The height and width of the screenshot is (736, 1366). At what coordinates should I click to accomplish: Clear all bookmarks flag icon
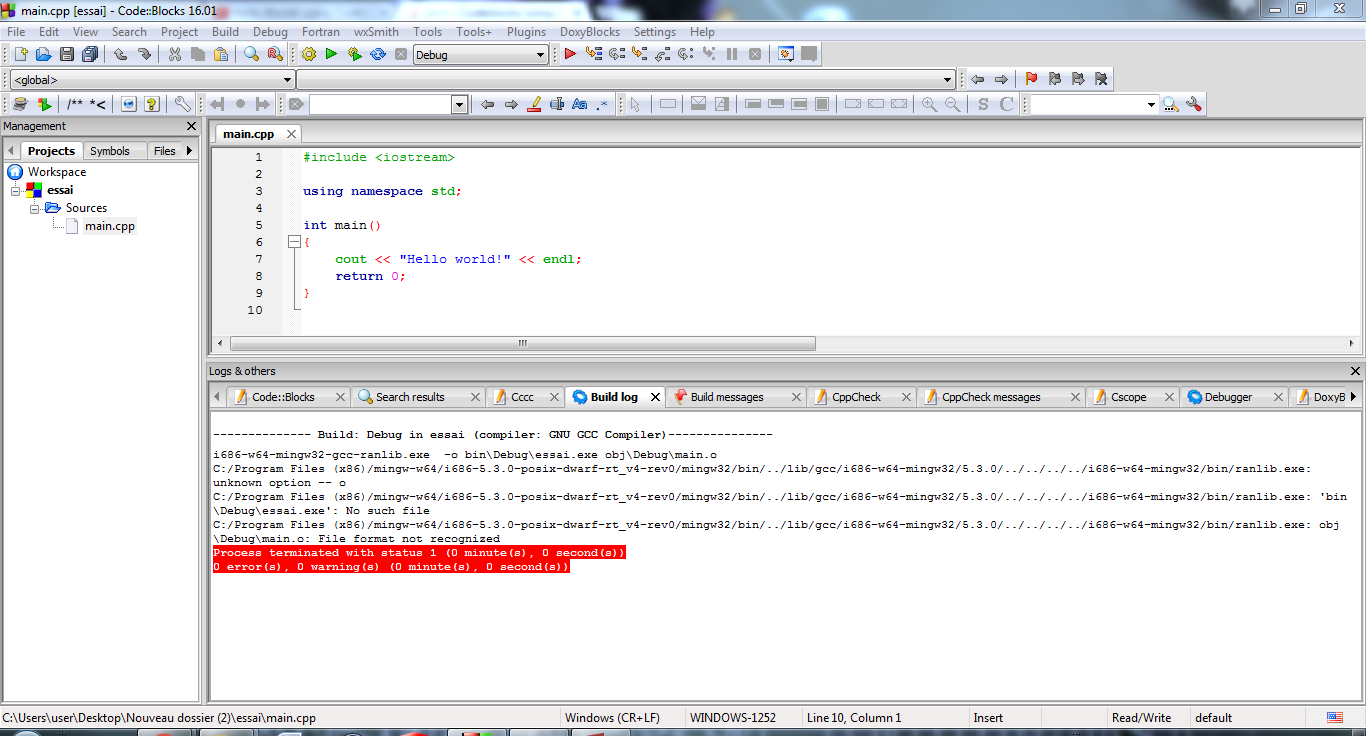coord(1101,79)
